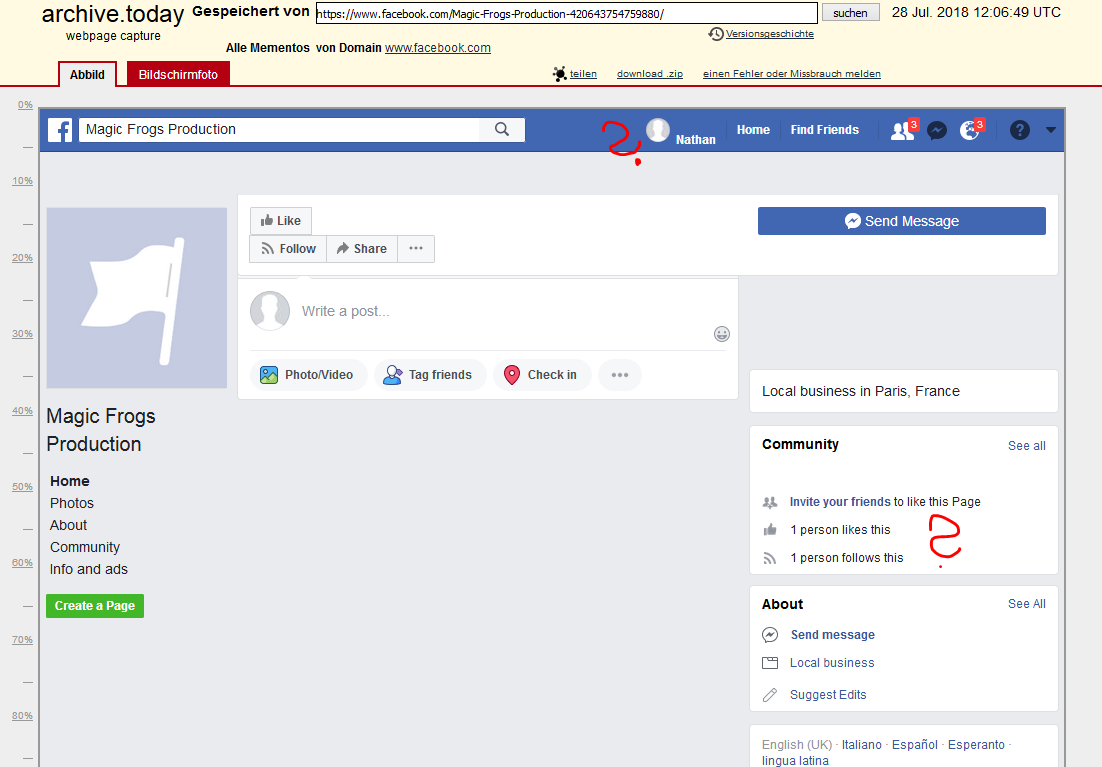Open the page actions more menu

416,249
